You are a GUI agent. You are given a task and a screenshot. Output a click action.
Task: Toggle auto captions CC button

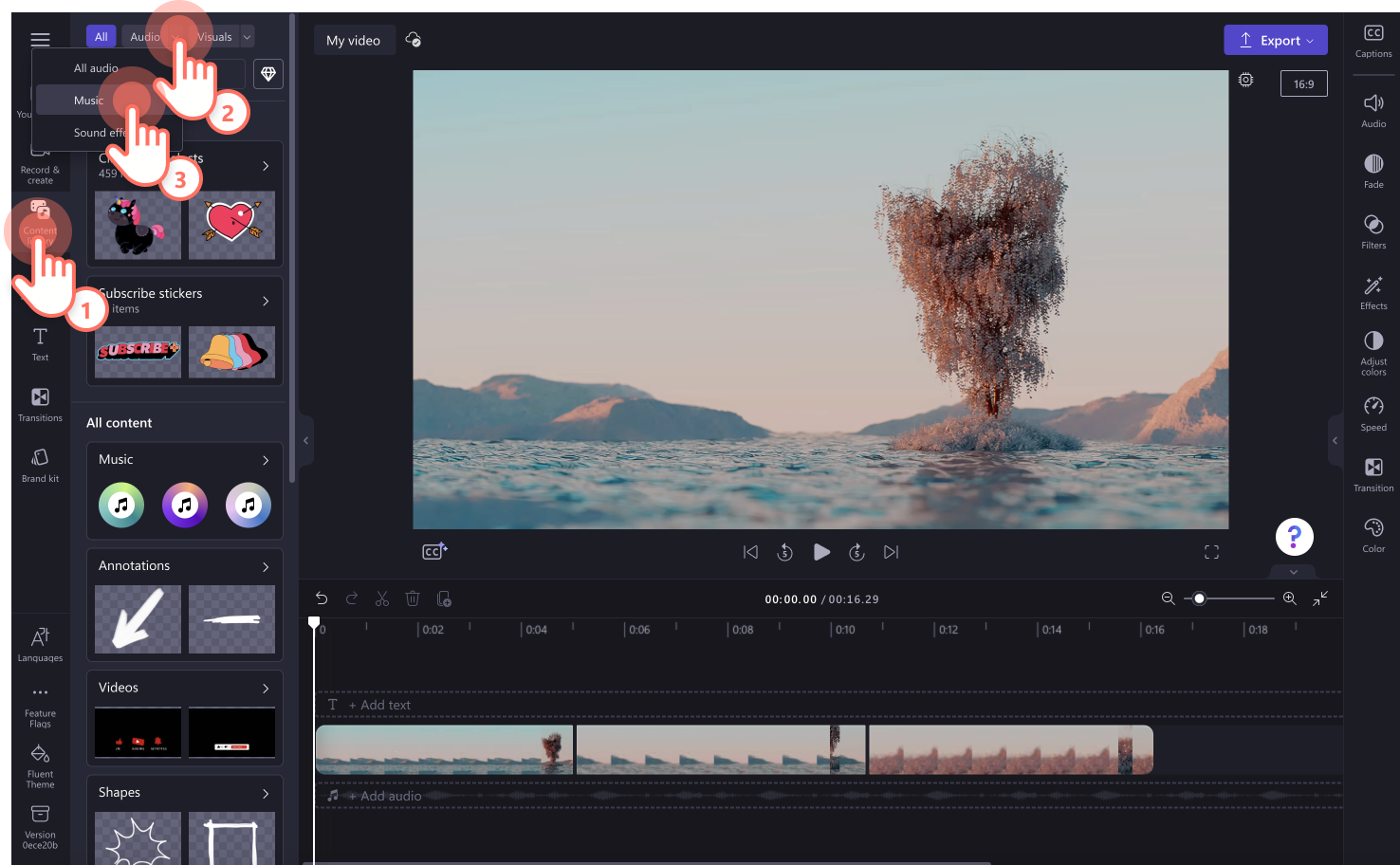[x=434, y=552]
